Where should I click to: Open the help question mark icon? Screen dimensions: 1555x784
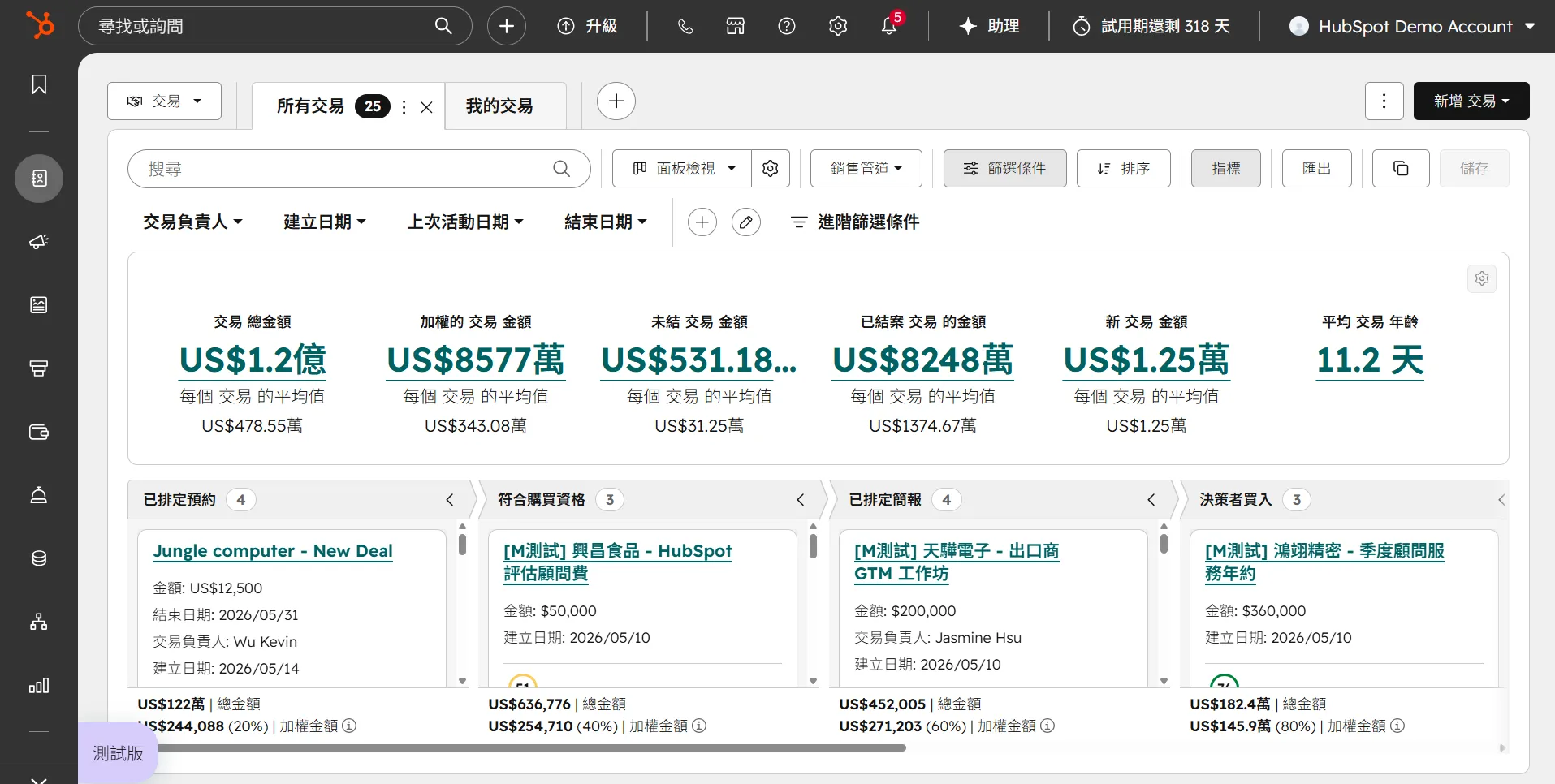pyautogui.click(x=787, y=26)
